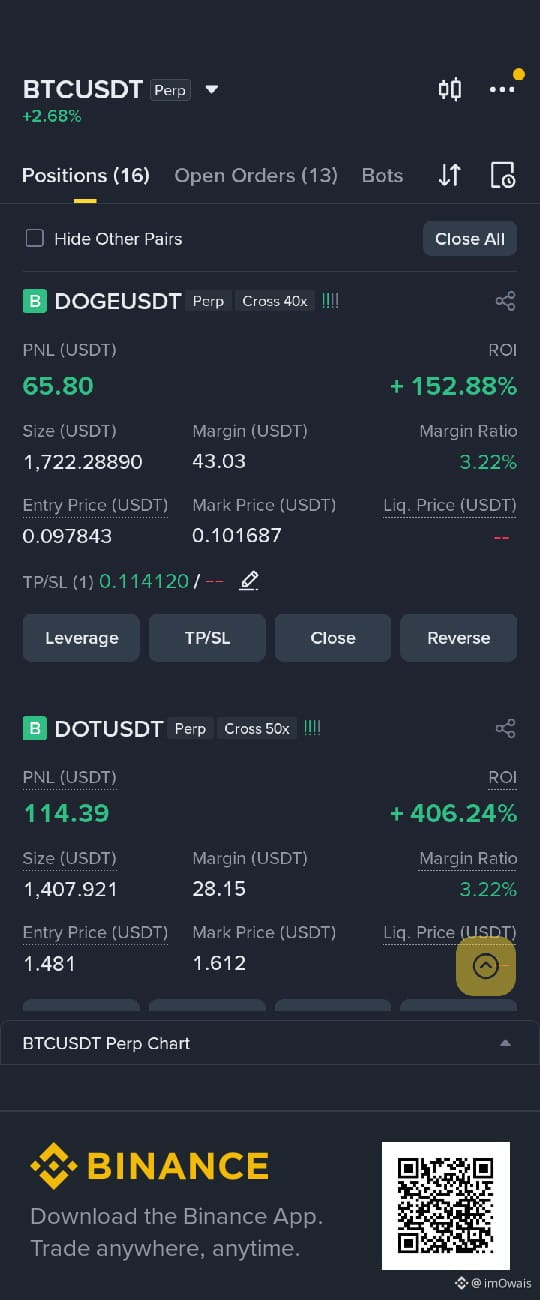The width and height of the screenshot is (540, 1300).
Task: Open the order history clock icon
Action: 503,175
